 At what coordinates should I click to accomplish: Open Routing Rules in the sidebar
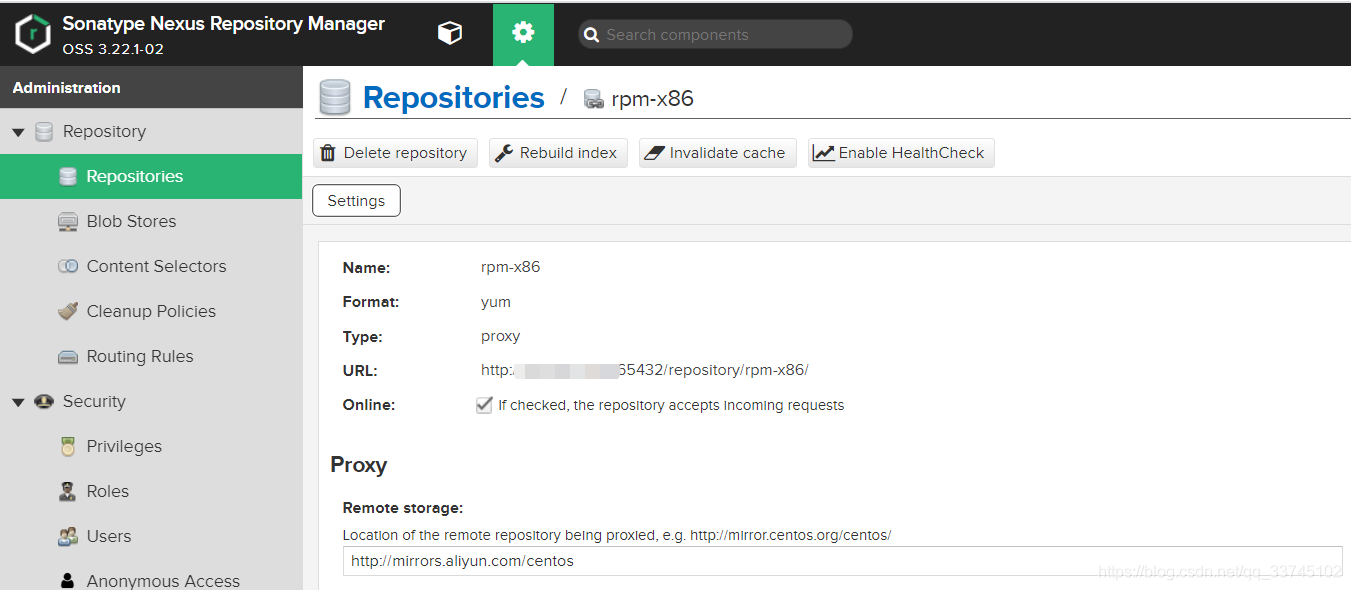(151, 357)
